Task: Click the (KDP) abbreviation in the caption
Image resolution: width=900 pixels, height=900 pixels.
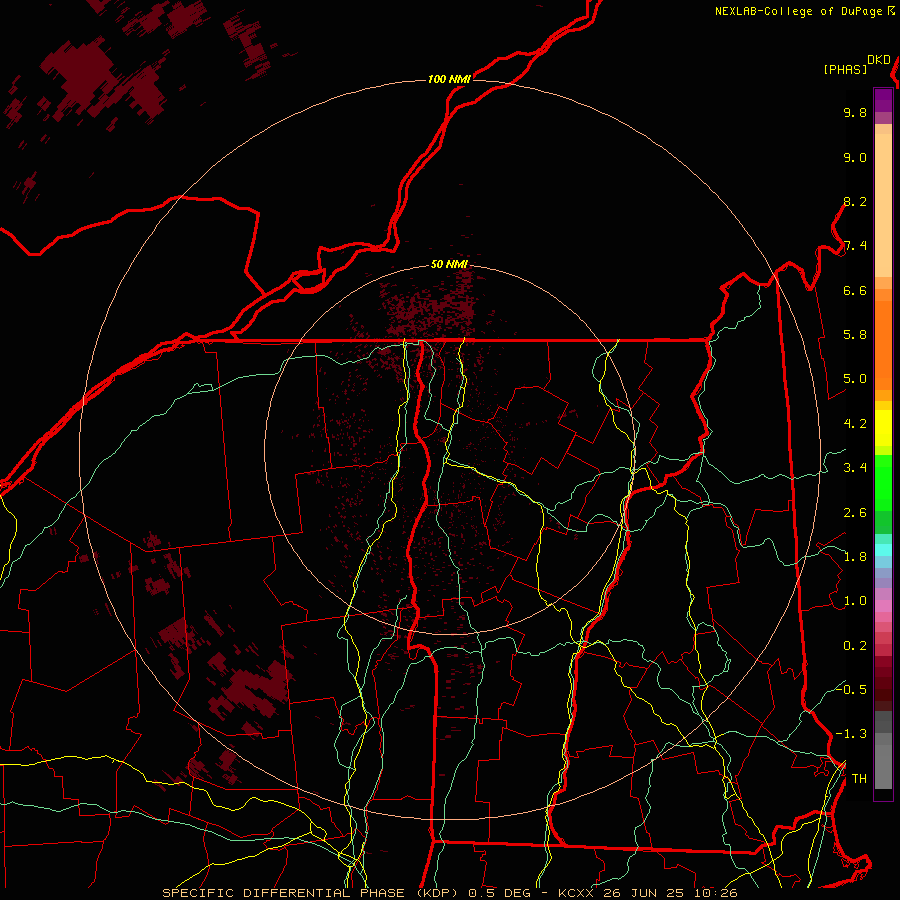Action: click(x=438, y=893)
